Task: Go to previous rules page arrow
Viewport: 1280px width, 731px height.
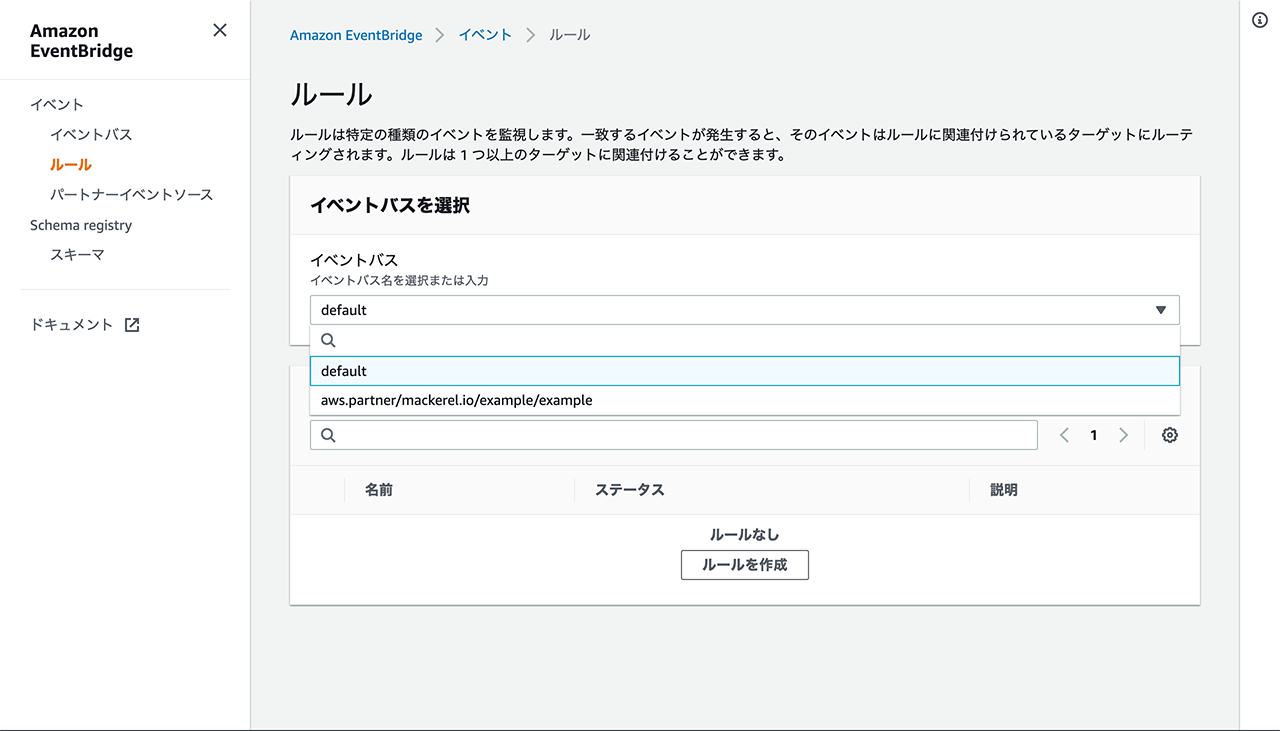Action: point(1064,435)
